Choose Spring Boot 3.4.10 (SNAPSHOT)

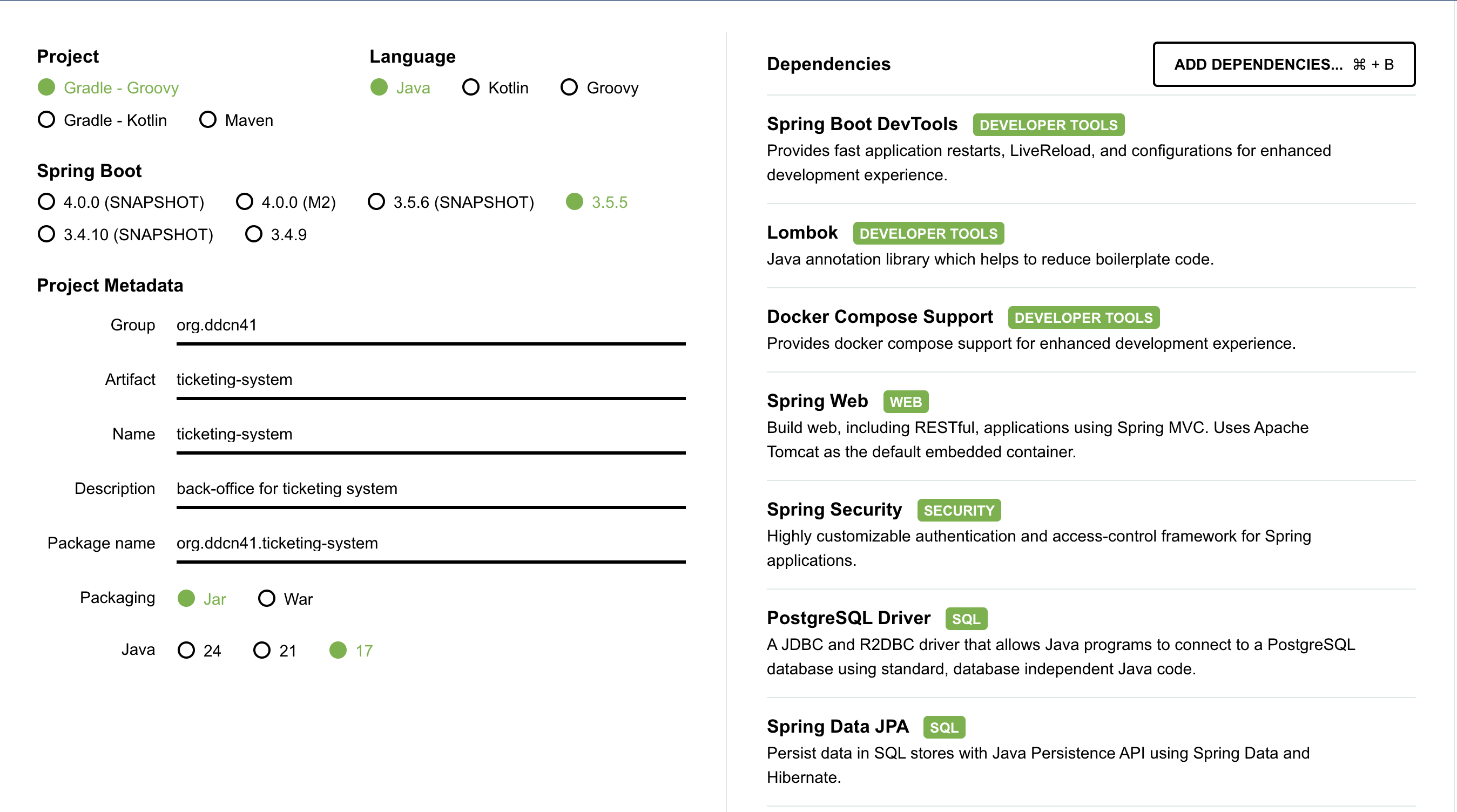click(x=46, y=234)
